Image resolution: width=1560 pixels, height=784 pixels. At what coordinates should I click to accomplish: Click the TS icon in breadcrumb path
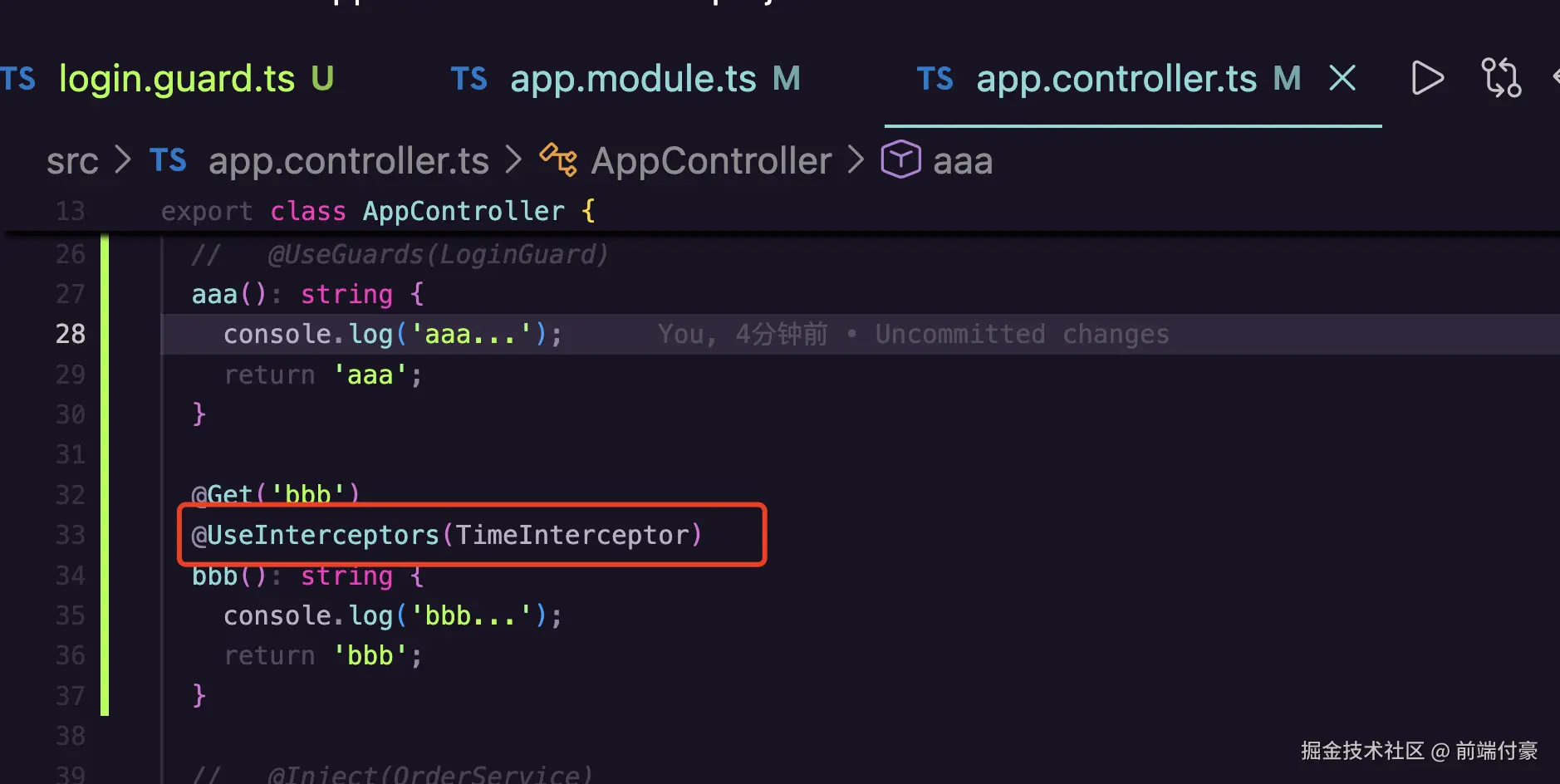[x=168, y=160]
